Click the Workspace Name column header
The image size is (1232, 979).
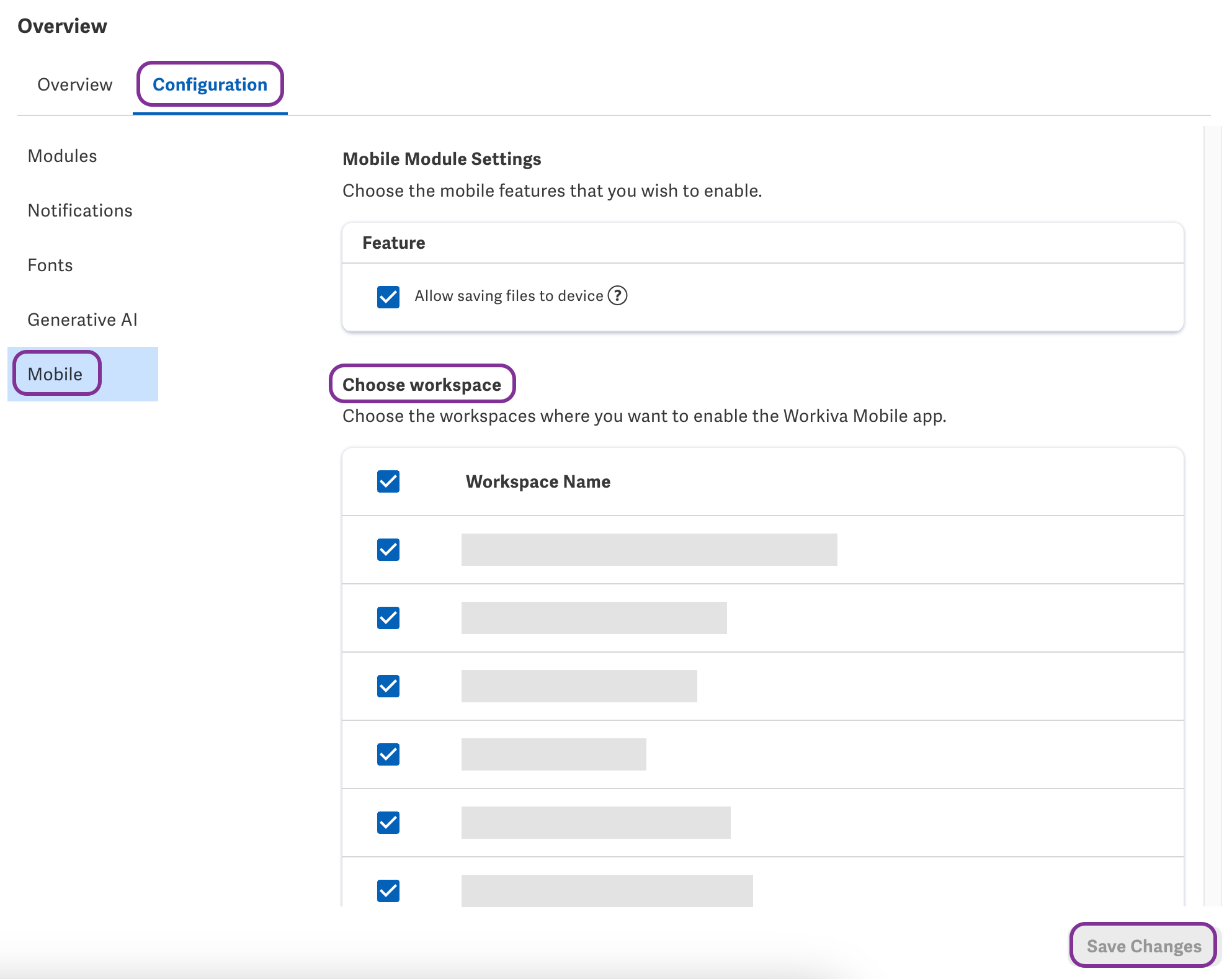537,481
